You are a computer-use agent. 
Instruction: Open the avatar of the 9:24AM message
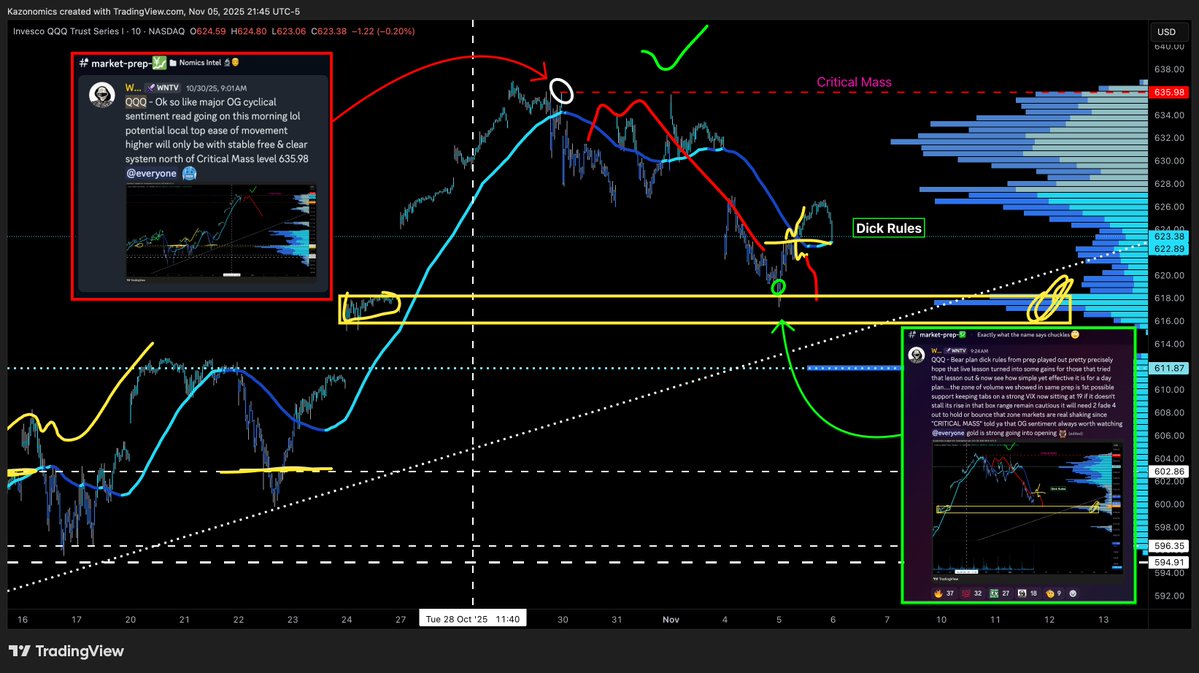point(916,356)
